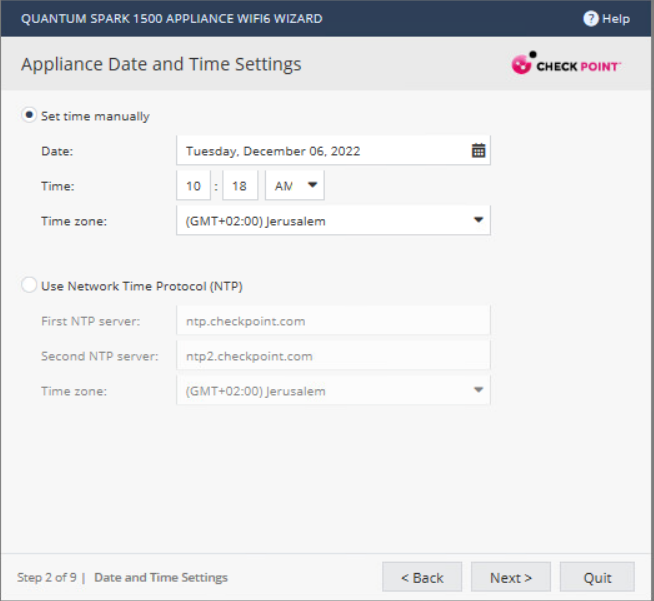Click the Next button
The height and width of the screenshot is (601, 654).
click(511, 577)
